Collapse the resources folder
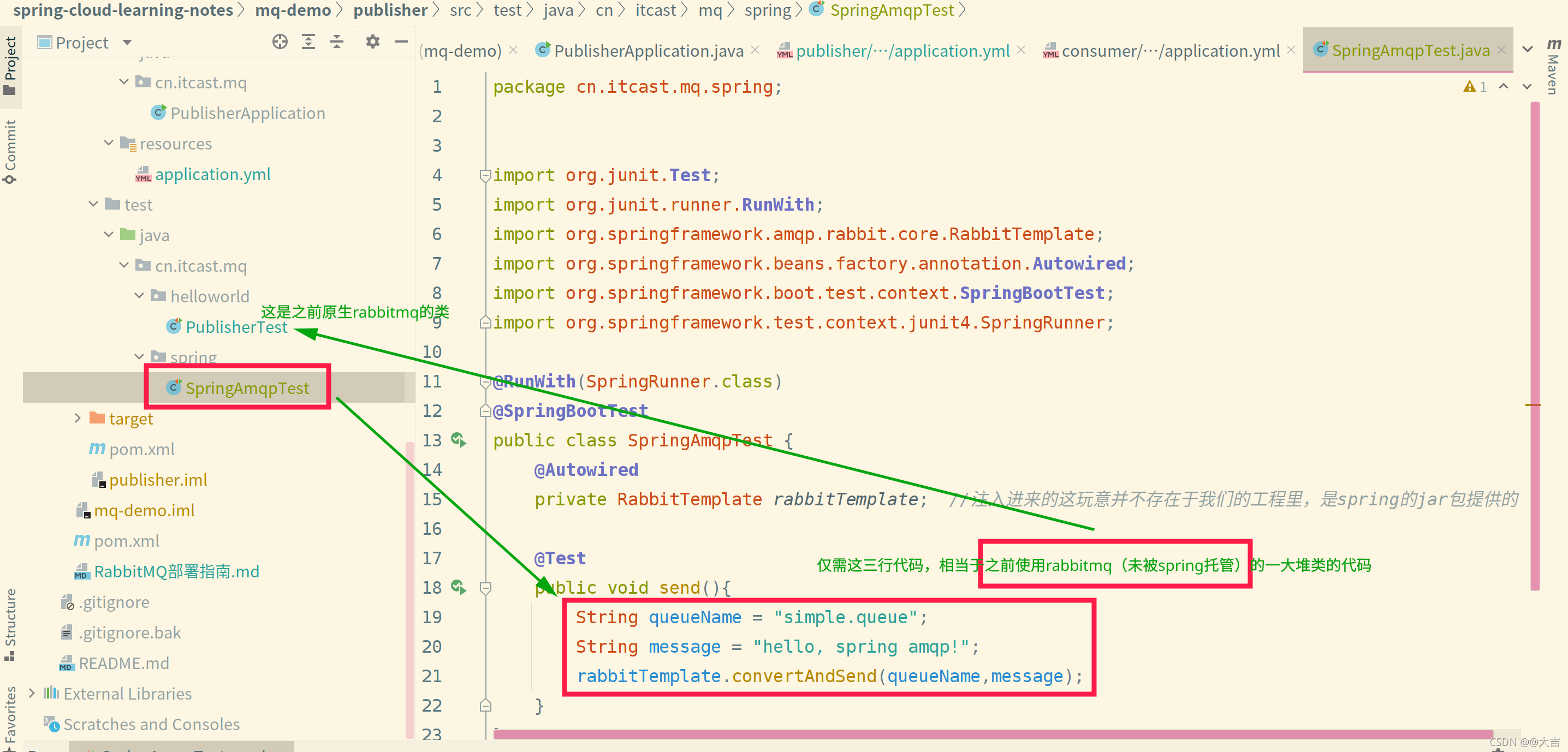Viewport: 1568px width, 752px height. (109, 143)
